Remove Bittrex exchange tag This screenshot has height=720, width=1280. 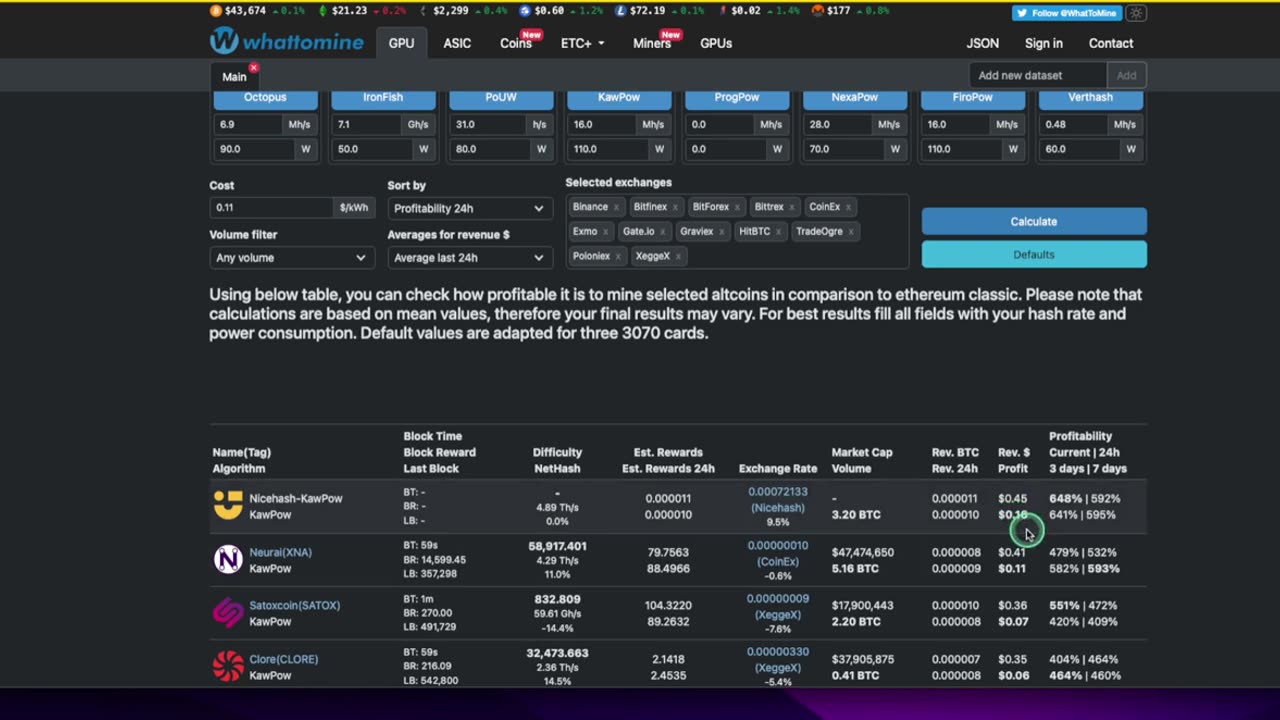792,207
